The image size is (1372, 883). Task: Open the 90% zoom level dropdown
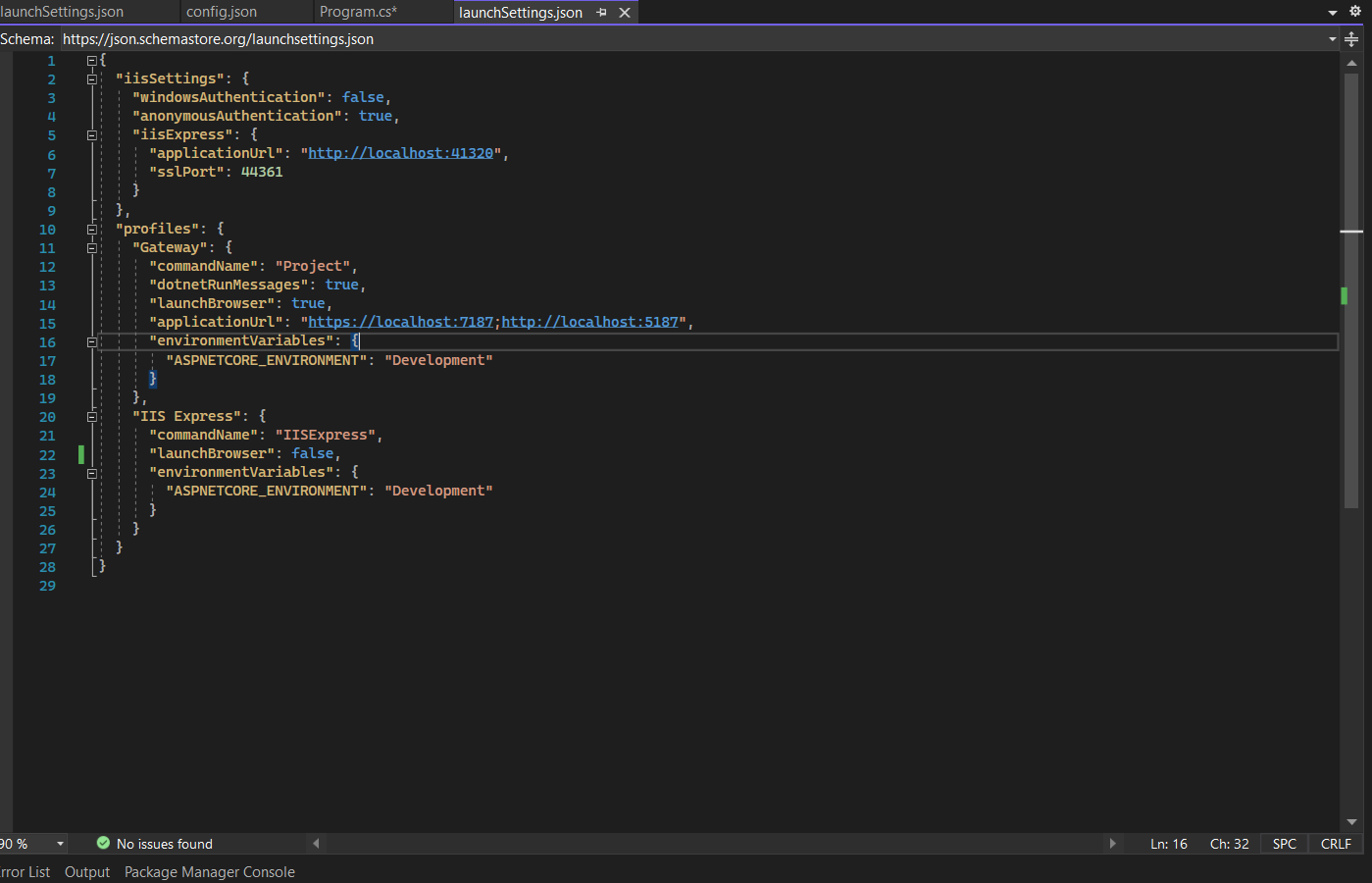(59, 843)
